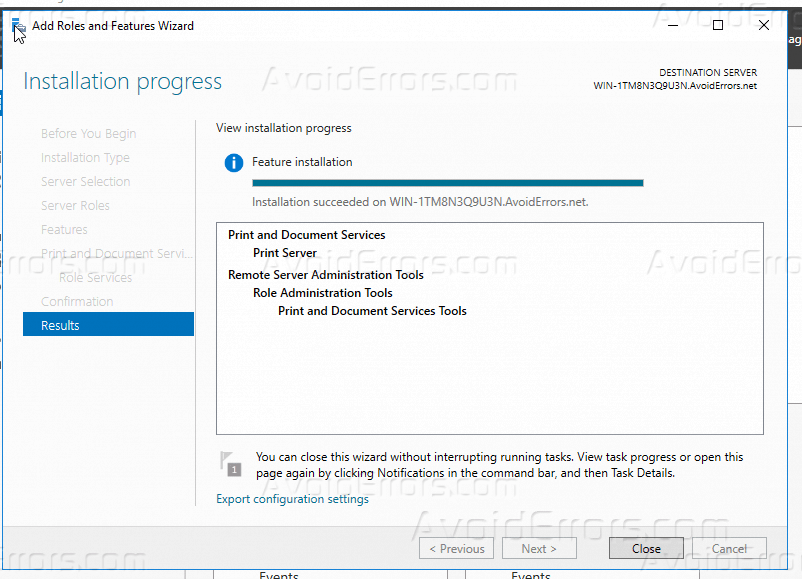Close the Add Roles and Features Wizard
802x579 pixels.
pos(645,548)
